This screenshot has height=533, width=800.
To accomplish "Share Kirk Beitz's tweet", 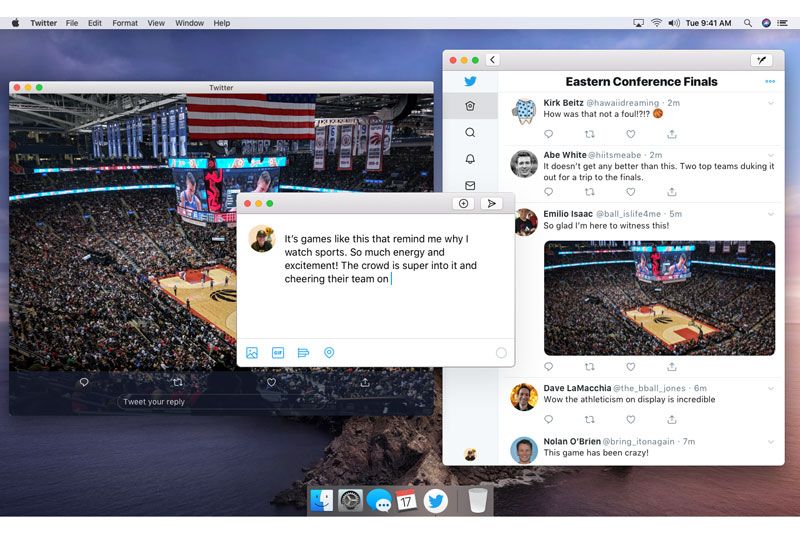I will 672,134.
